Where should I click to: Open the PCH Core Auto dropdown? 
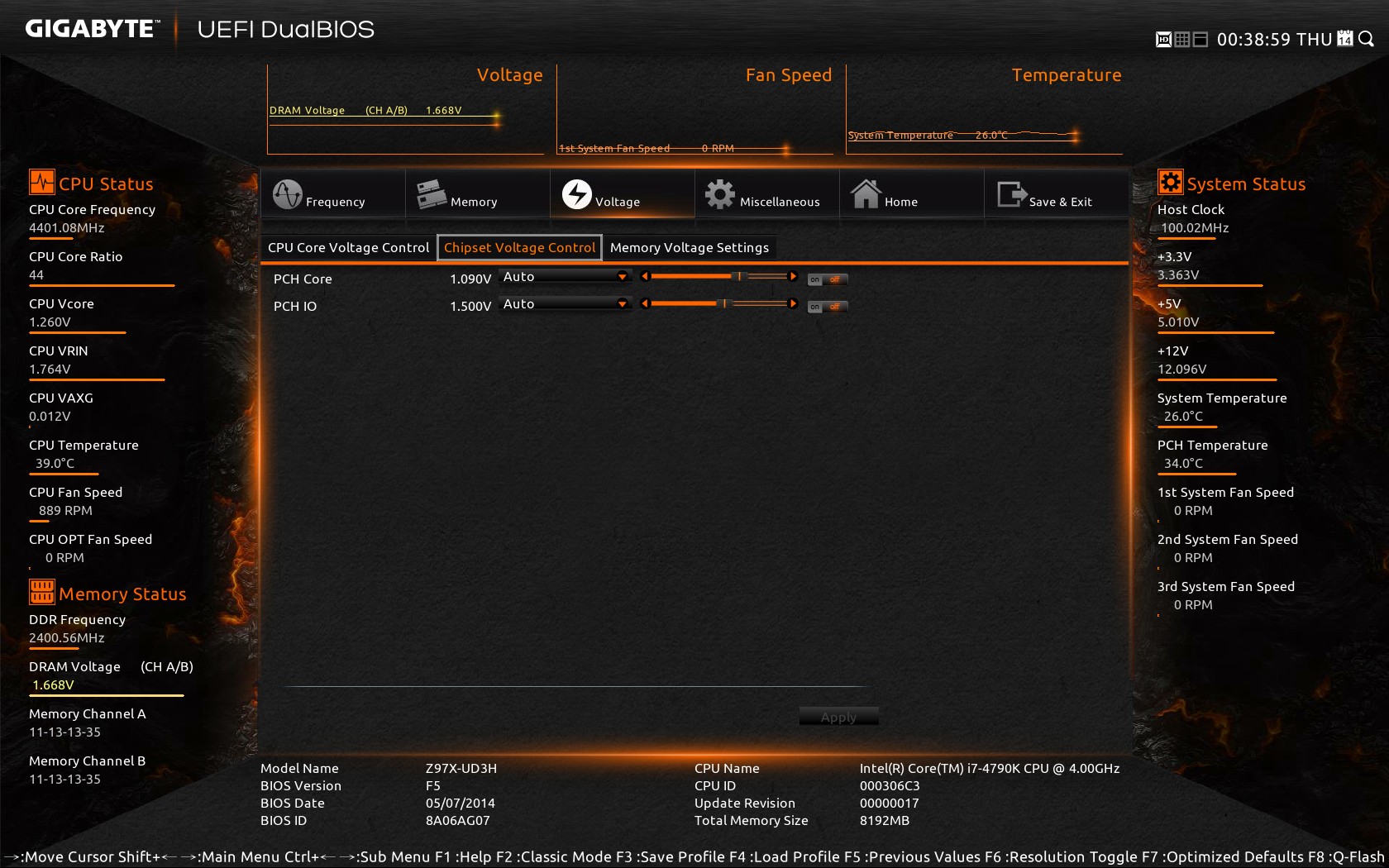pyautogui.click(x=566, y=277)
